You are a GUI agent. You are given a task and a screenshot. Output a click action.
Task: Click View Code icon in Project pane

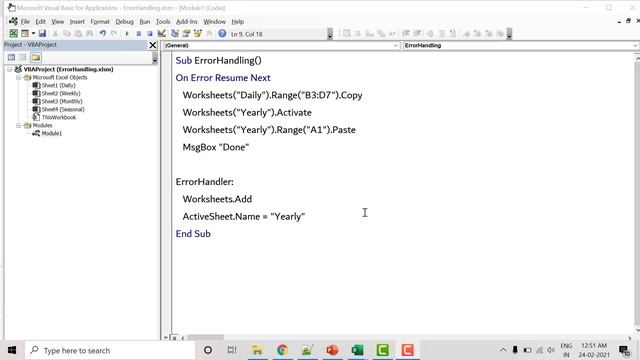pos(11,58)
